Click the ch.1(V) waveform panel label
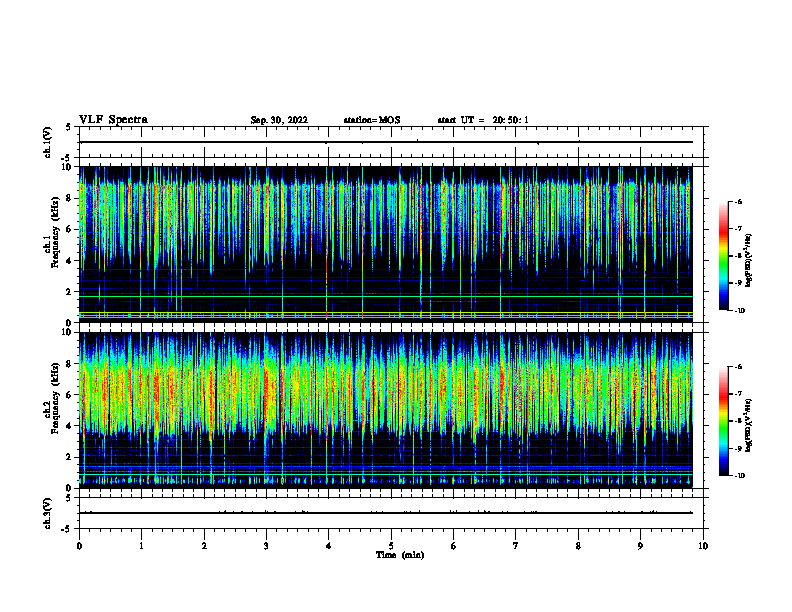 coord(47,142)
